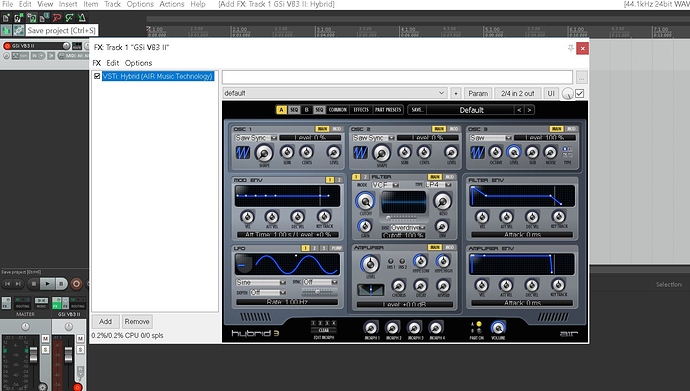Open the Overdrive distortion dropdown
Viewport: 690px width, 391px height.
(x=408, y=228)
